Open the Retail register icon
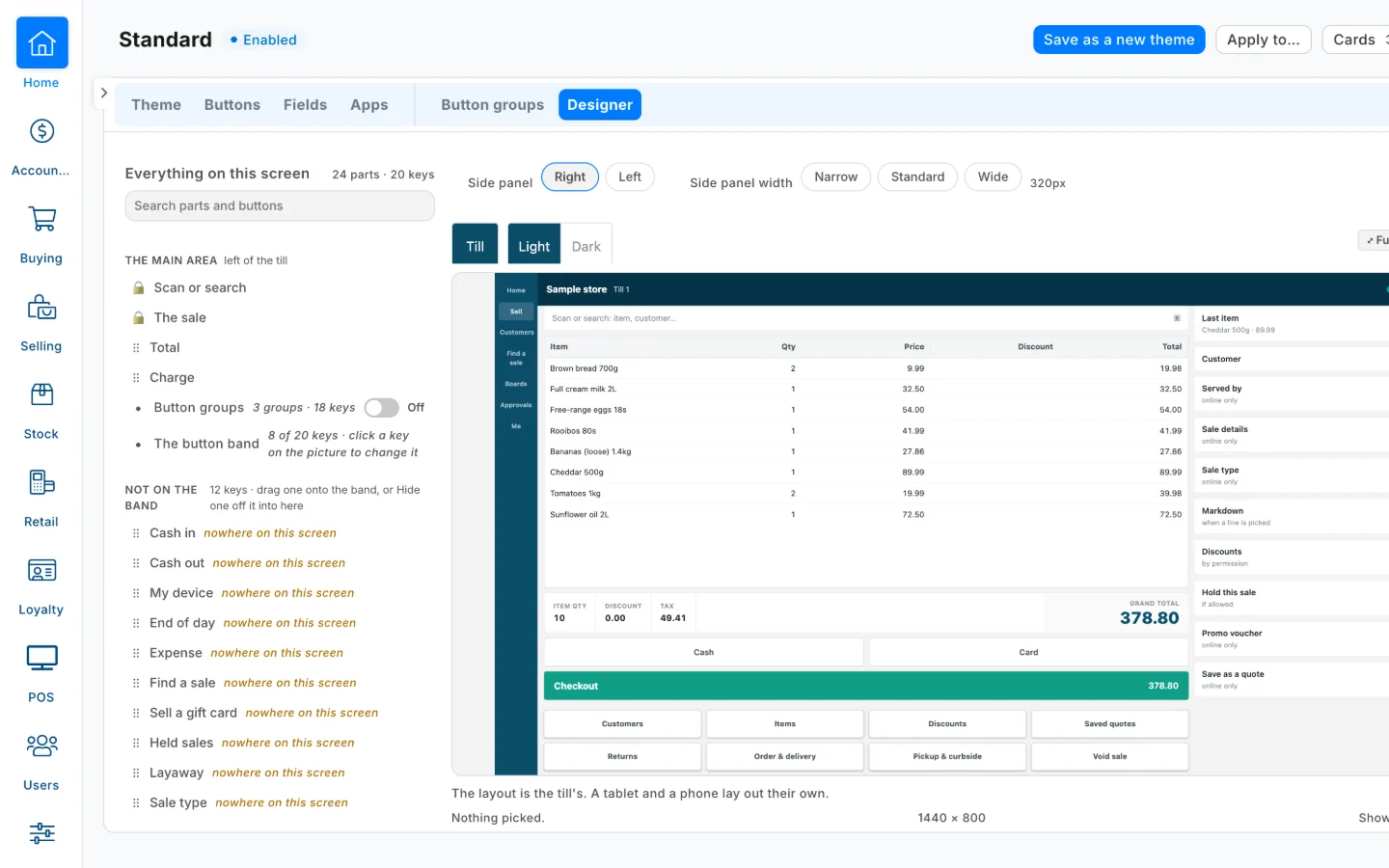Viewport: 1389px width, 868px height. [x=41, y=482]
